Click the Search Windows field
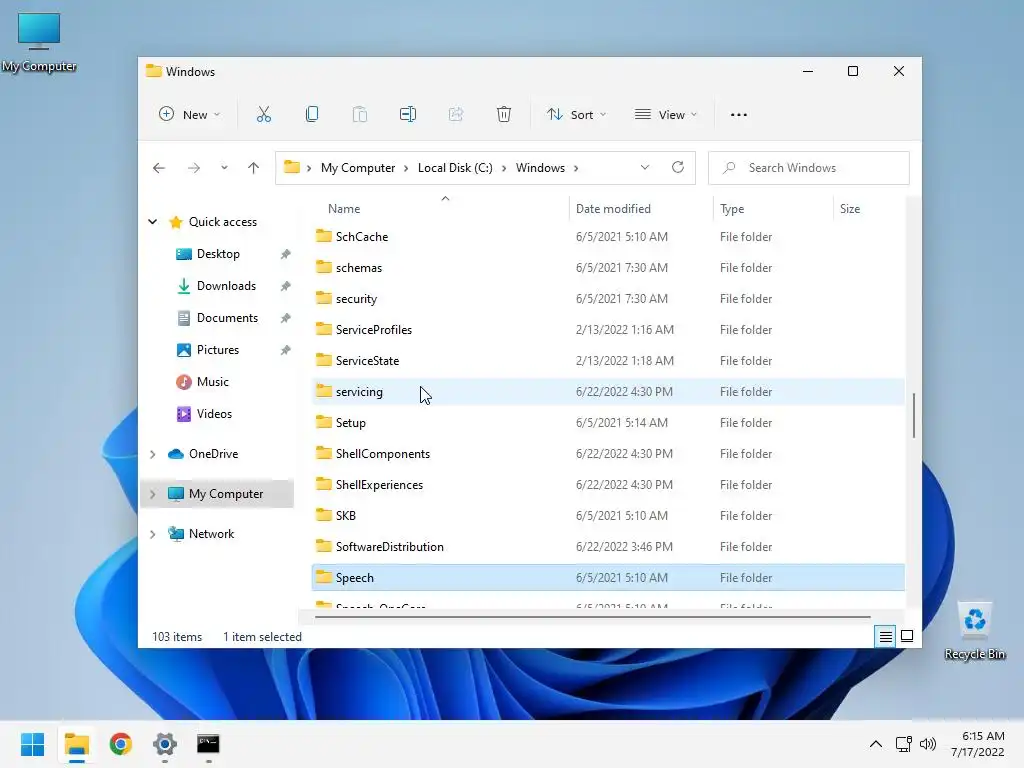This screenshot has height=768, width=1024. (x=808, y=168)
